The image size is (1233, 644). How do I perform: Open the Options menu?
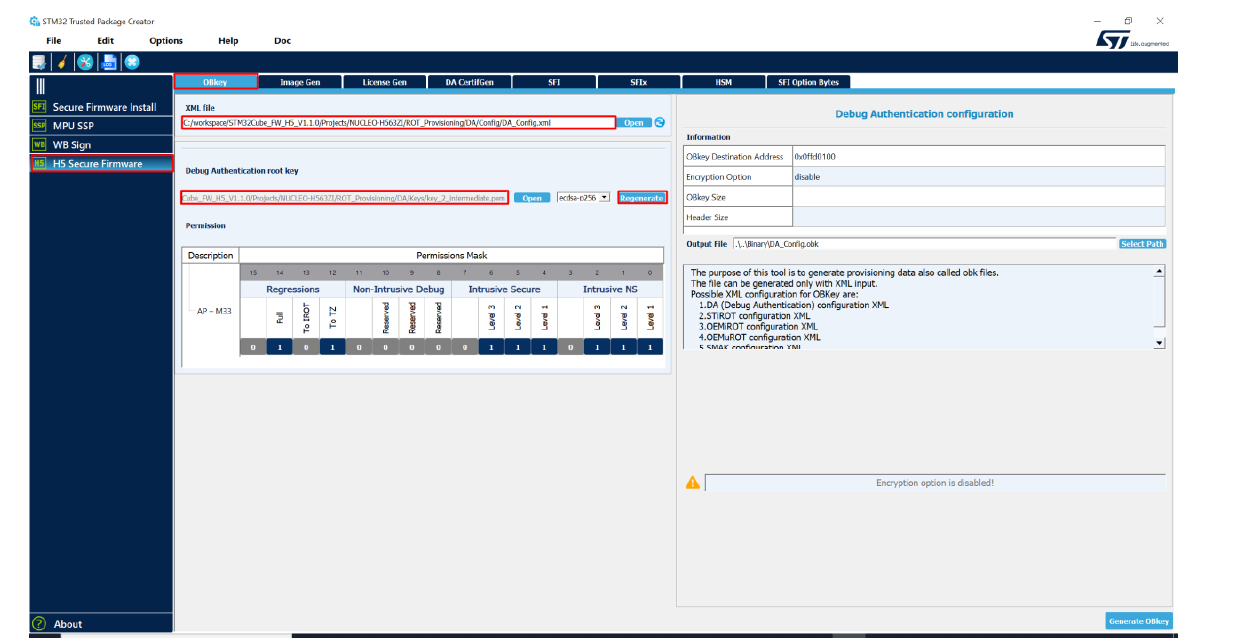click(166, 41)
